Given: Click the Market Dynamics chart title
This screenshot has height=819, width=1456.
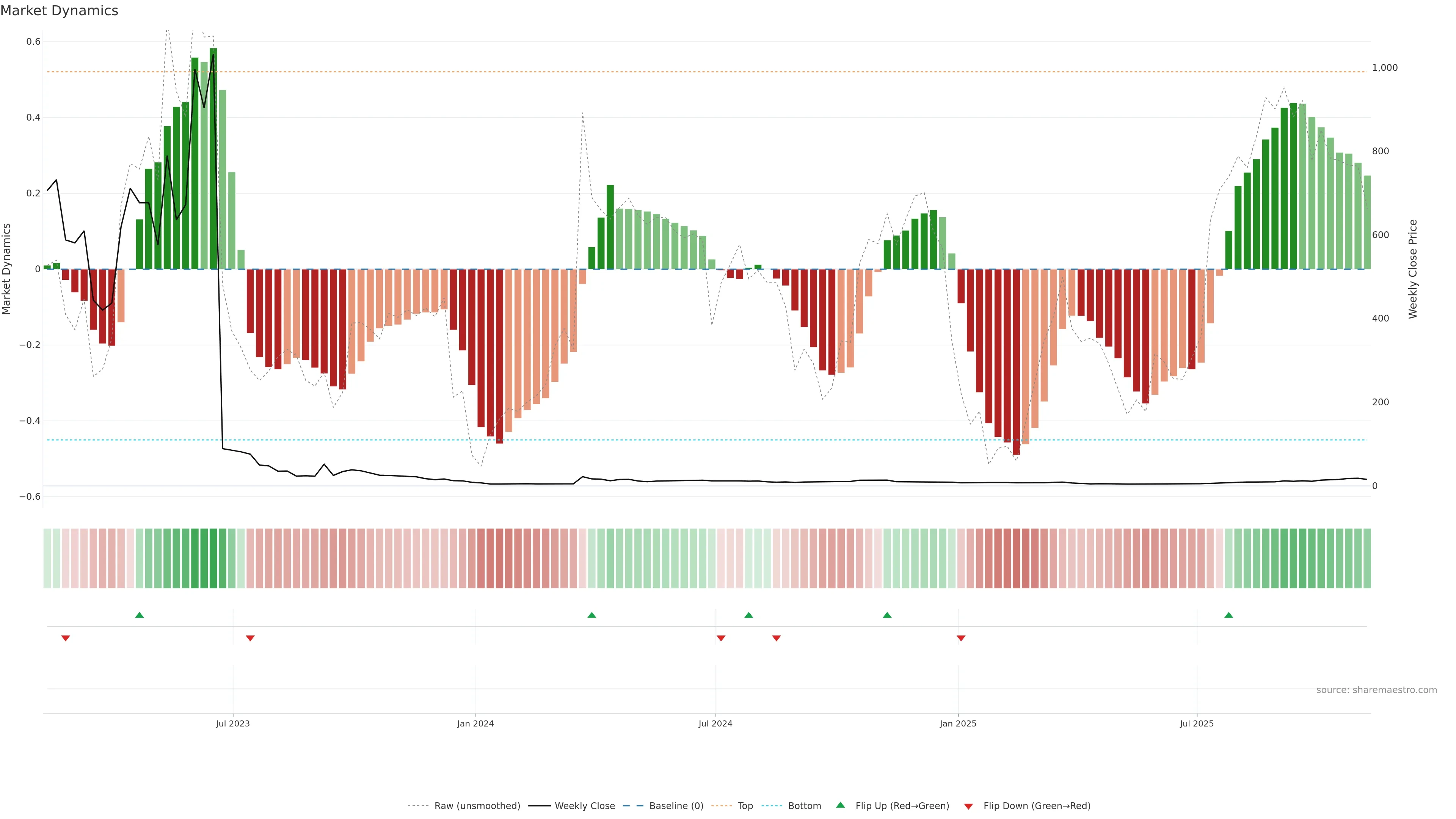Looking at the screenshot, I should pyautogui.click(x=60, y=11).
